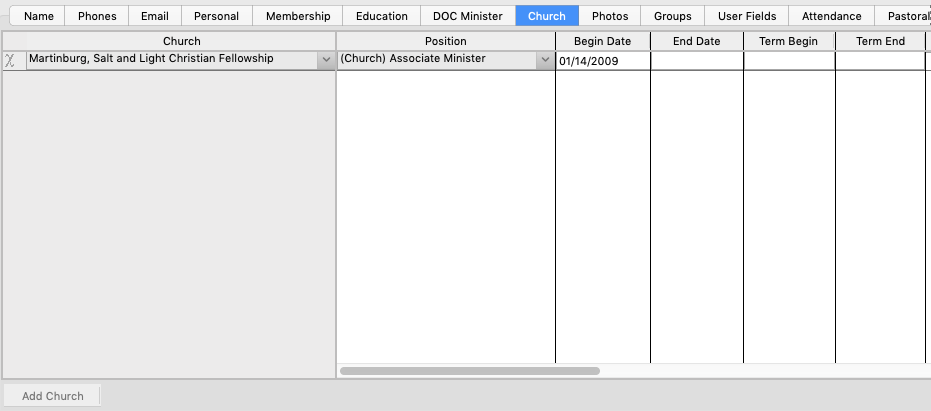
Task: Delete the Martinburg church row with X icon
Action: (11, 60)
